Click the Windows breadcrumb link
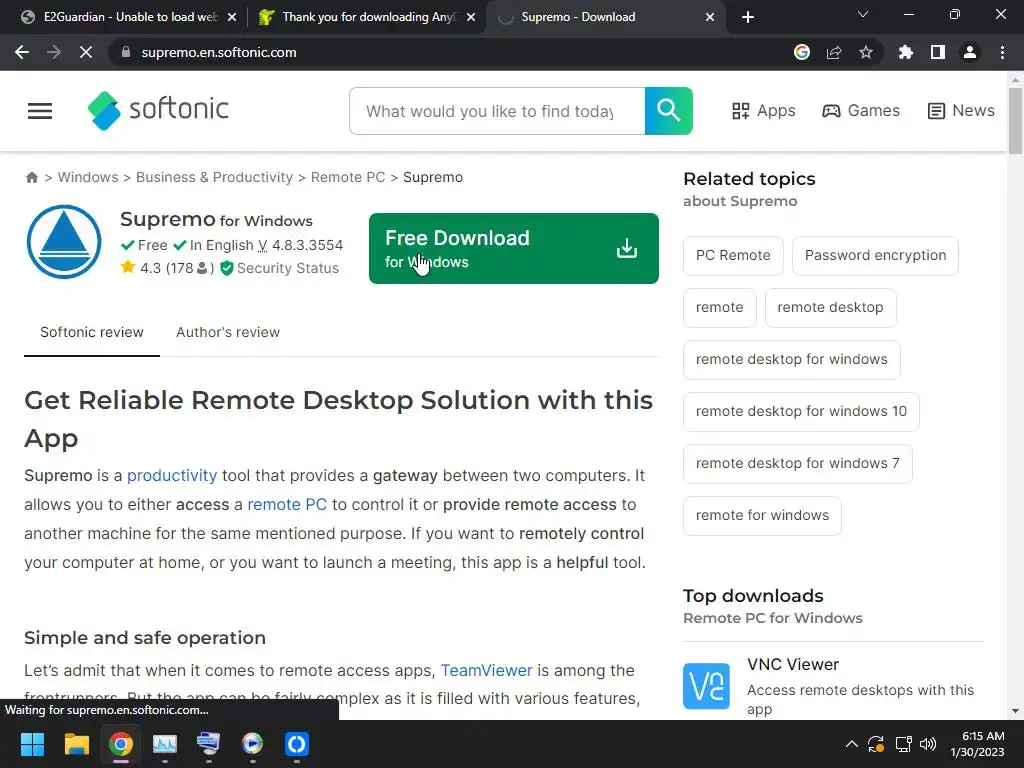1024x768 pixels. click(88, 178)
